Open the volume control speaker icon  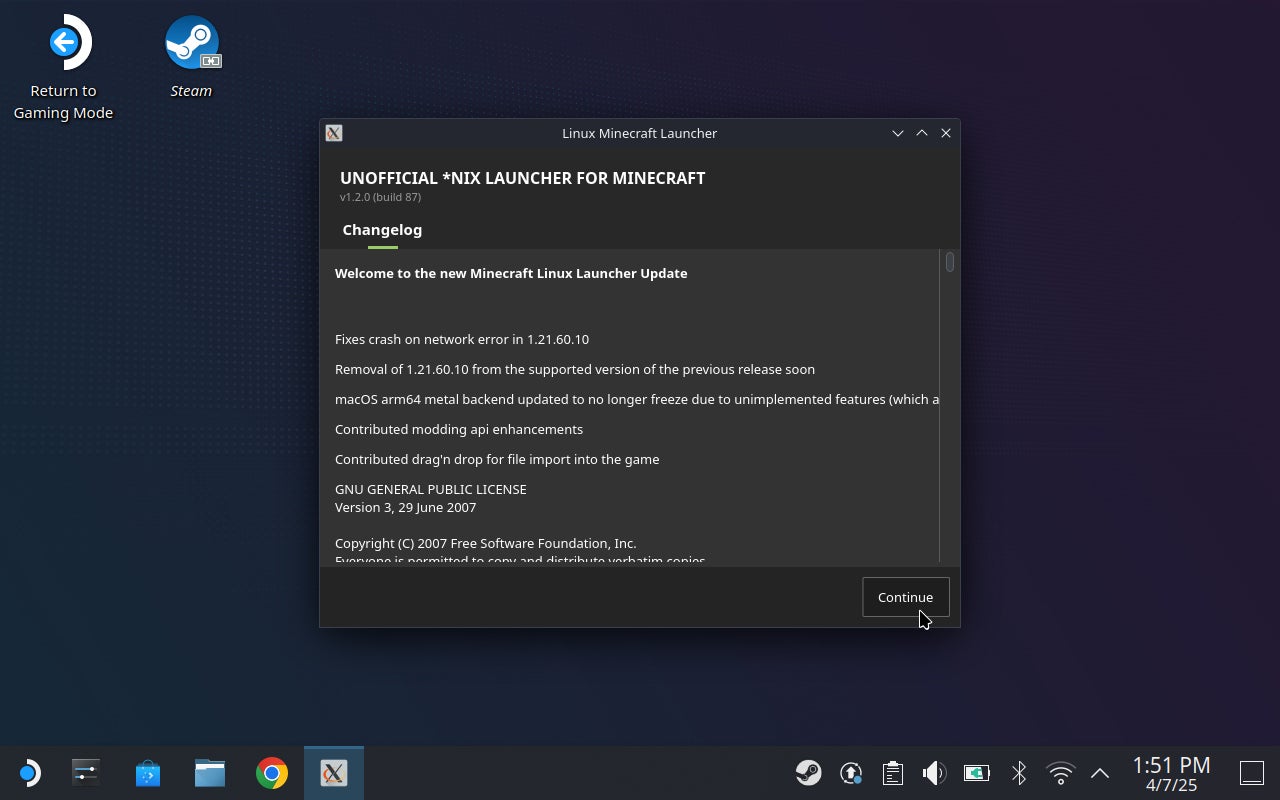click(x=933, y=772)
